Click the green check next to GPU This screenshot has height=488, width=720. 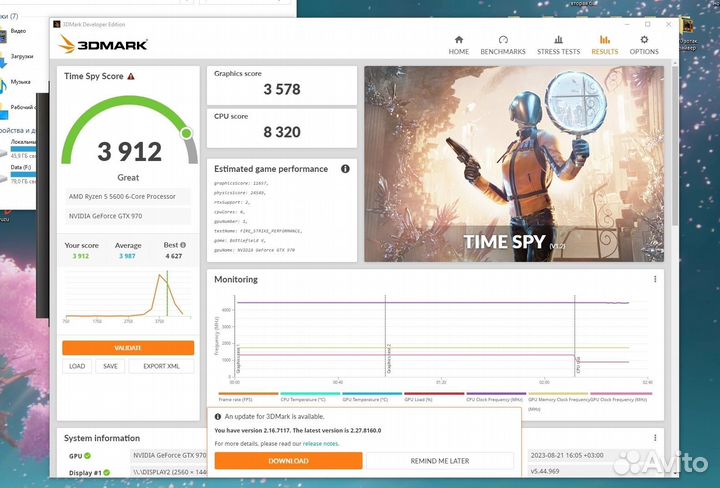click(x=87, y=456)
